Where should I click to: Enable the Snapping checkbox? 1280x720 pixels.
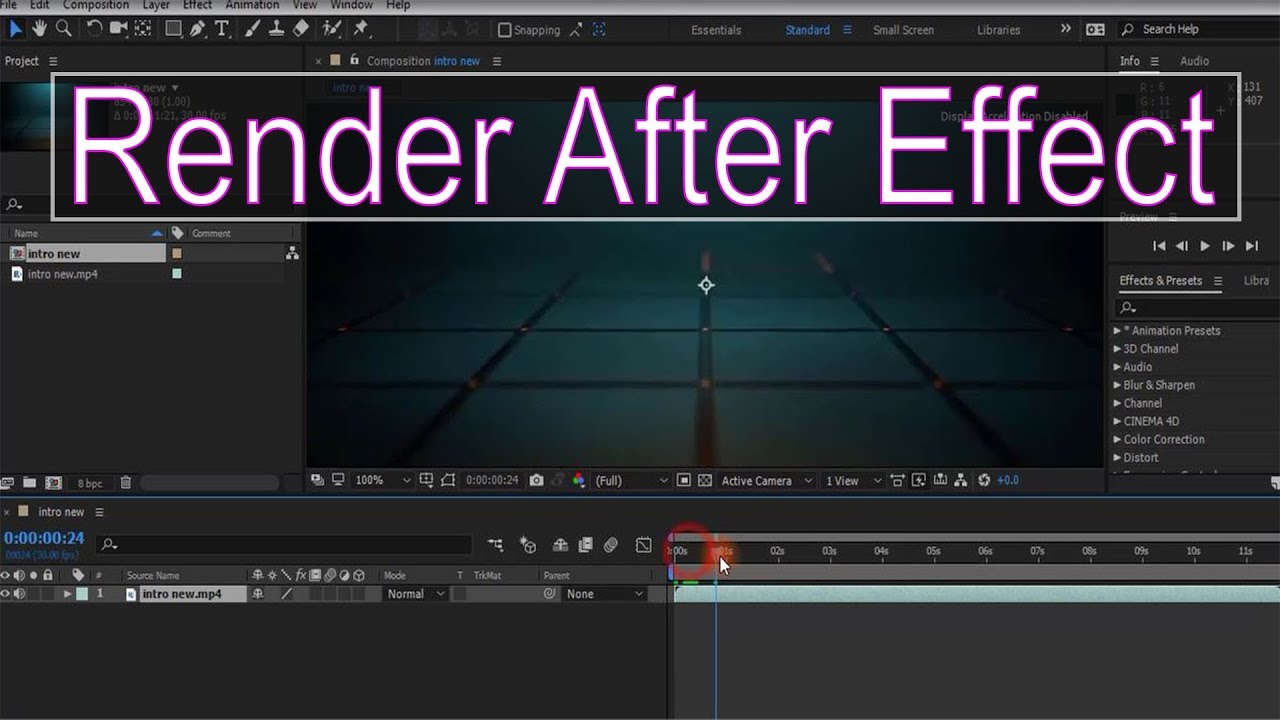[505, 30]
